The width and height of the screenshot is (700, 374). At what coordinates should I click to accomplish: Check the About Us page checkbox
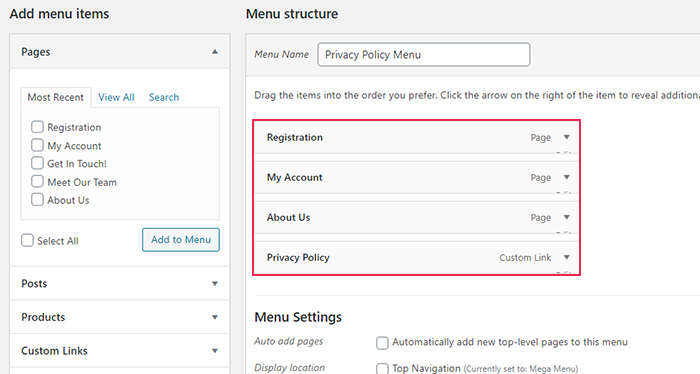tap(38, 199)
